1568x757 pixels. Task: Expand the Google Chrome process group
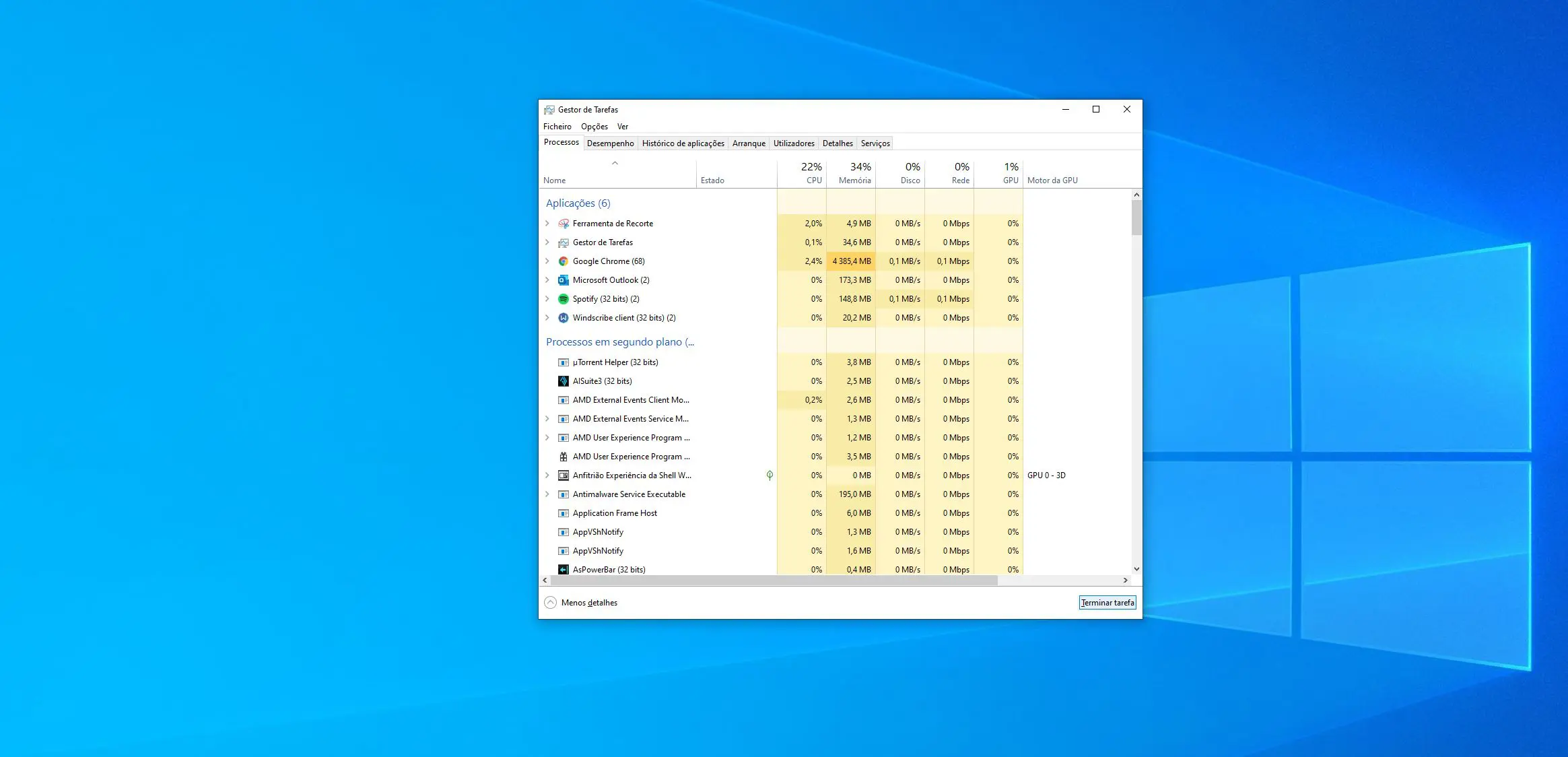pos(547,261)
